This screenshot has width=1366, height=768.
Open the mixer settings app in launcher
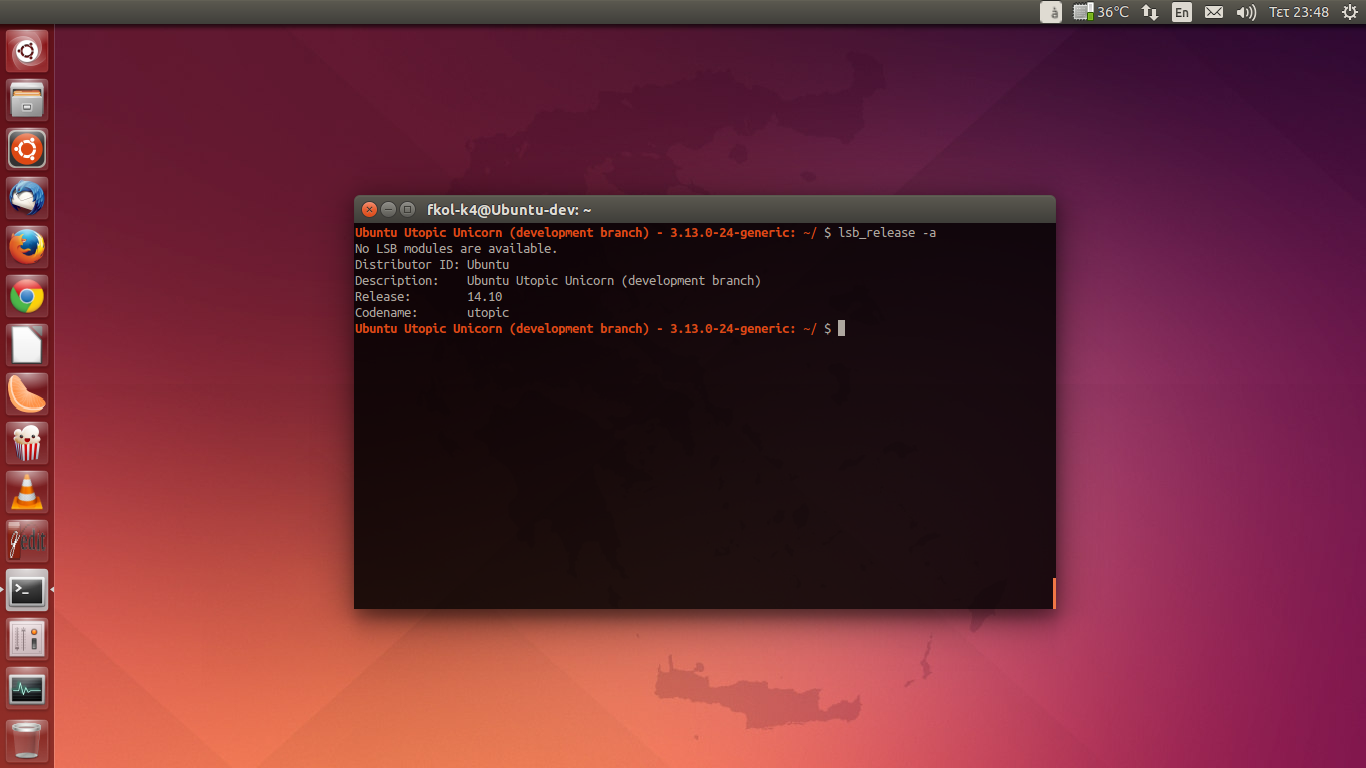point(27,639)
